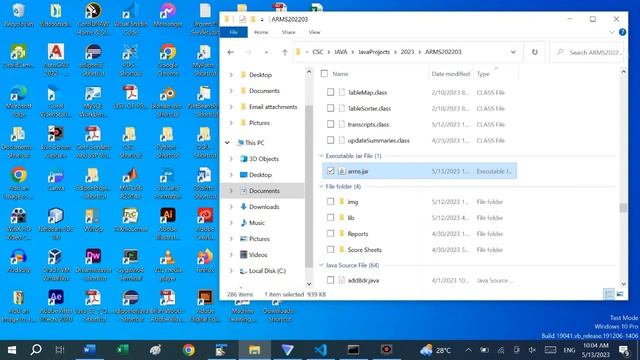The width and height of the screenshot is (640, 360).
Task: Open recent locations dropdown arrow
Action: coord(266,52)
